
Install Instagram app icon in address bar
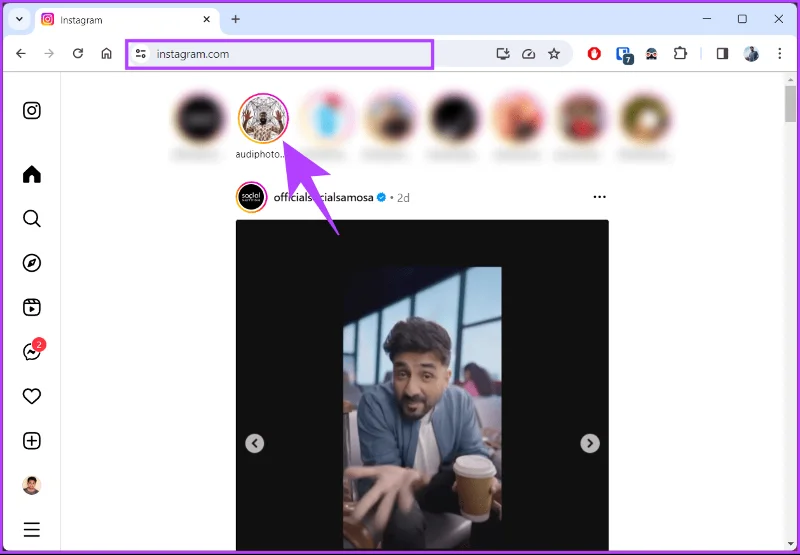click(503, 54)
